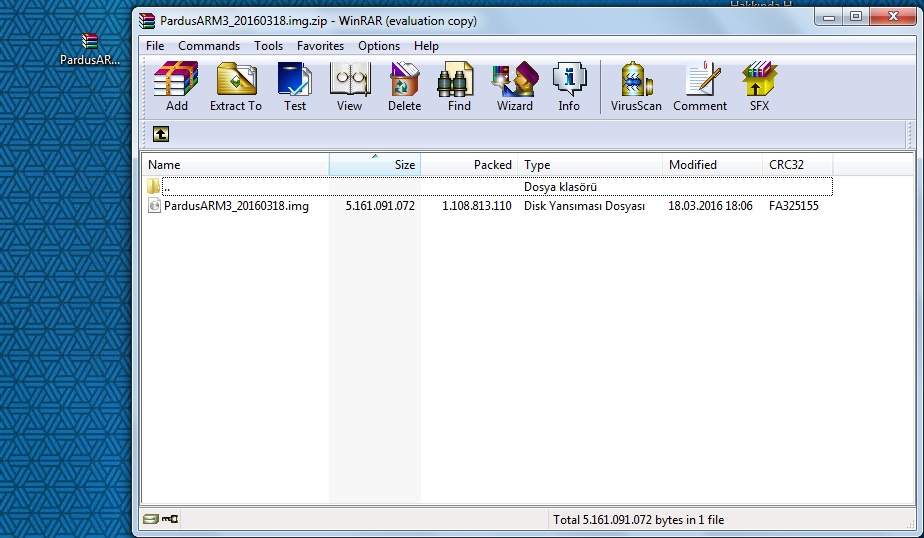Click the View toolbar icon

(x=349, y=86)
